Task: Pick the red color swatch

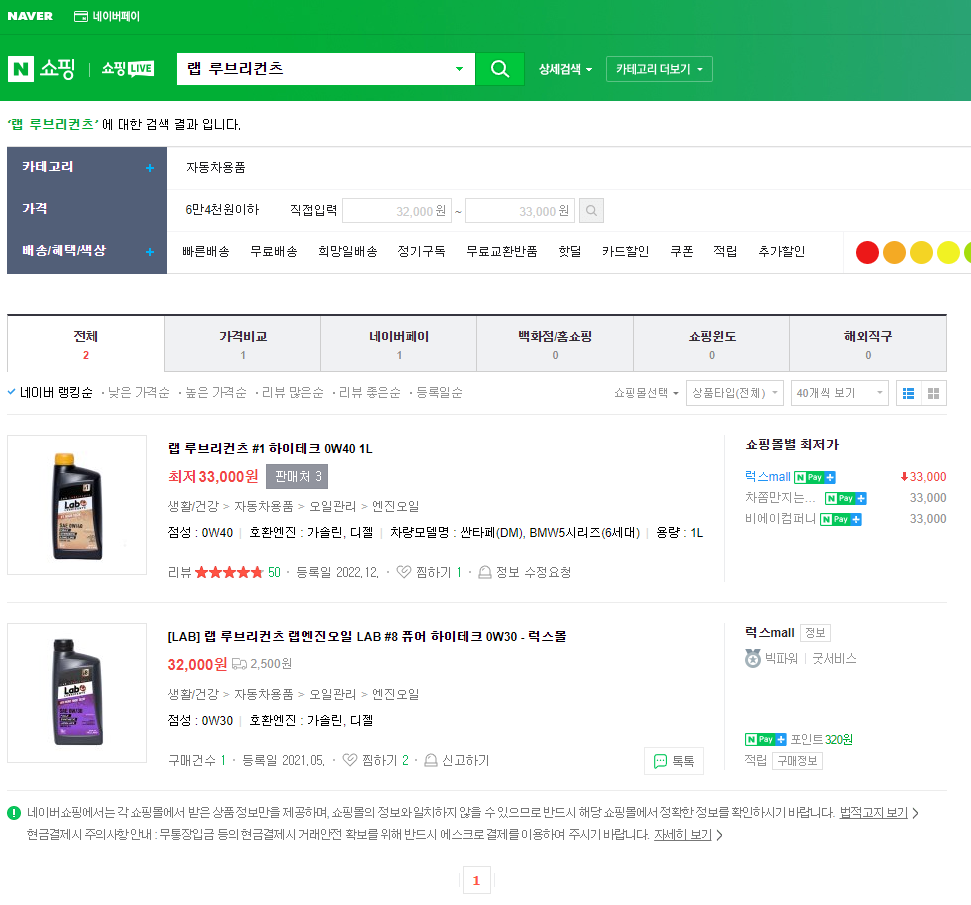Action: coord(867,252)
